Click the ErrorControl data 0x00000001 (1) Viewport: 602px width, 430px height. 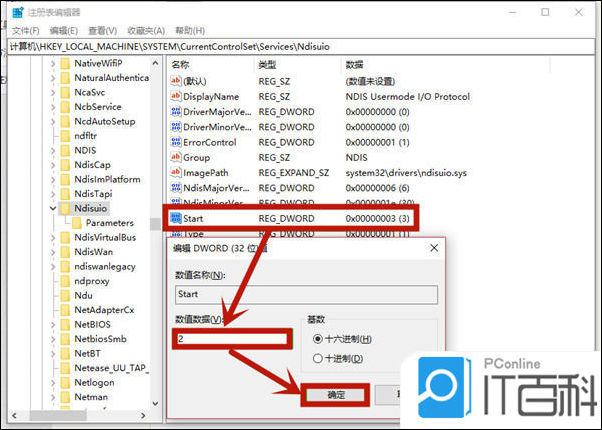(377, 142)
